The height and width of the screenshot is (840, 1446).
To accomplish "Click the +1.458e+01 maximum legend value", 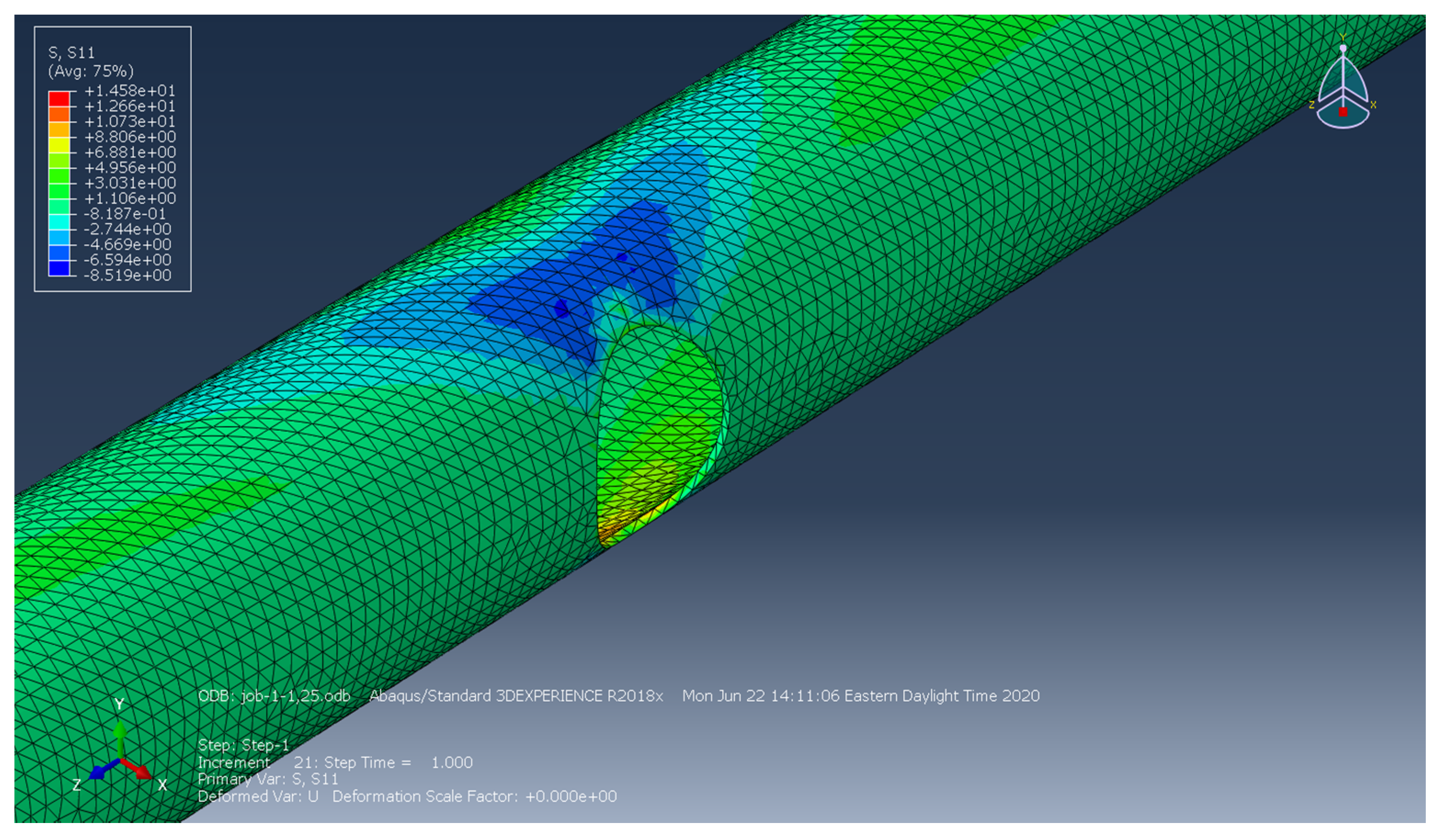I will click(x=130, y=90).
